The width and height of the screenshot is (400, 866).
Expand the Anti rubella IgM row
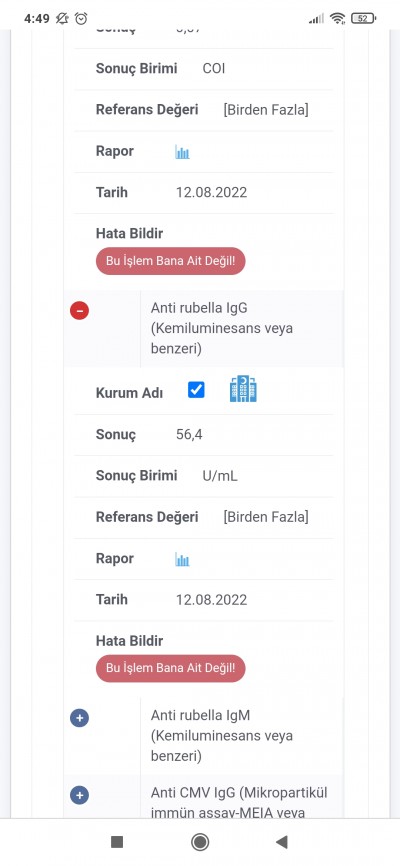tap(80, 718)
